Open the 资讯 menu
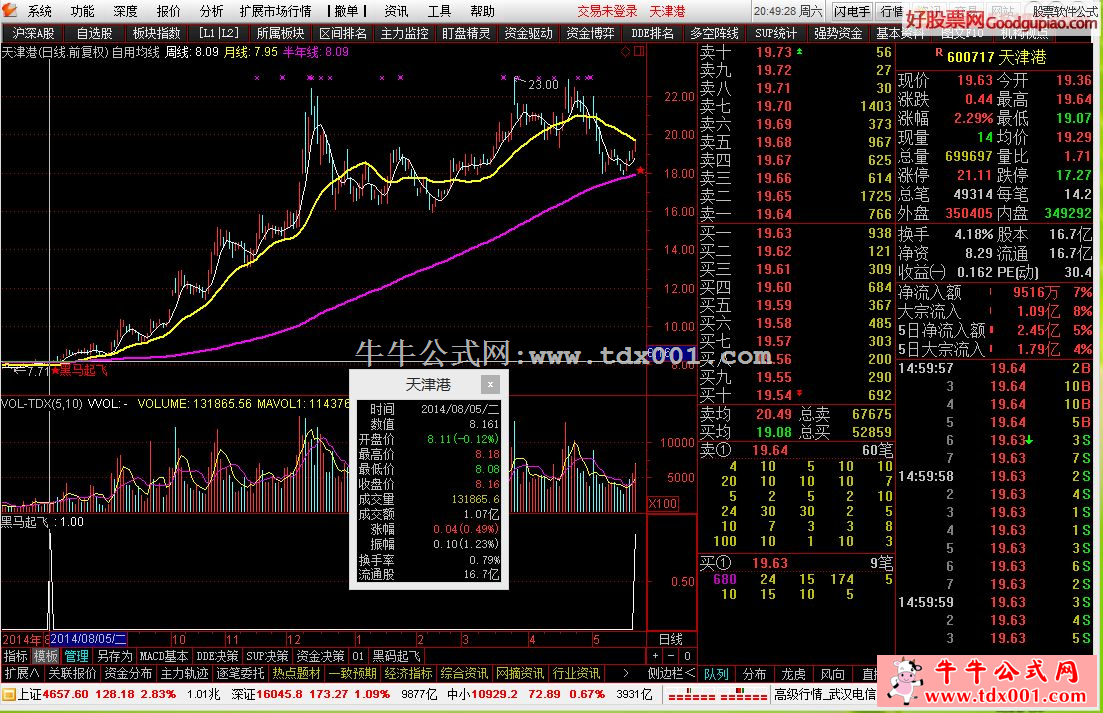Image resolution: width=1103 pixels, height=713 pixels. [396, 11]
